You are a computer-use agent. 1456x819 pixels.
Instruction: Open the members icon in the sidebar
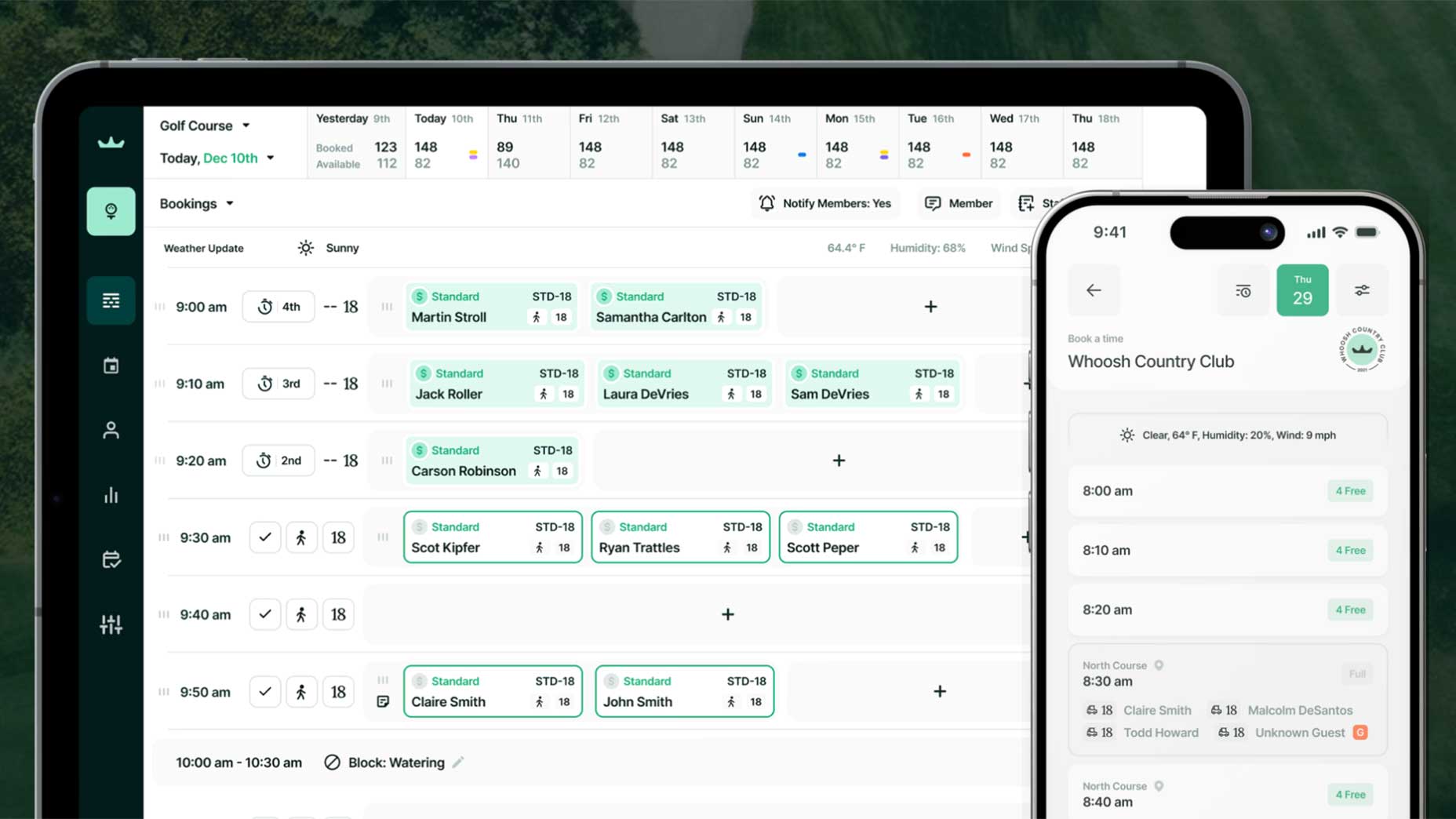111,429
